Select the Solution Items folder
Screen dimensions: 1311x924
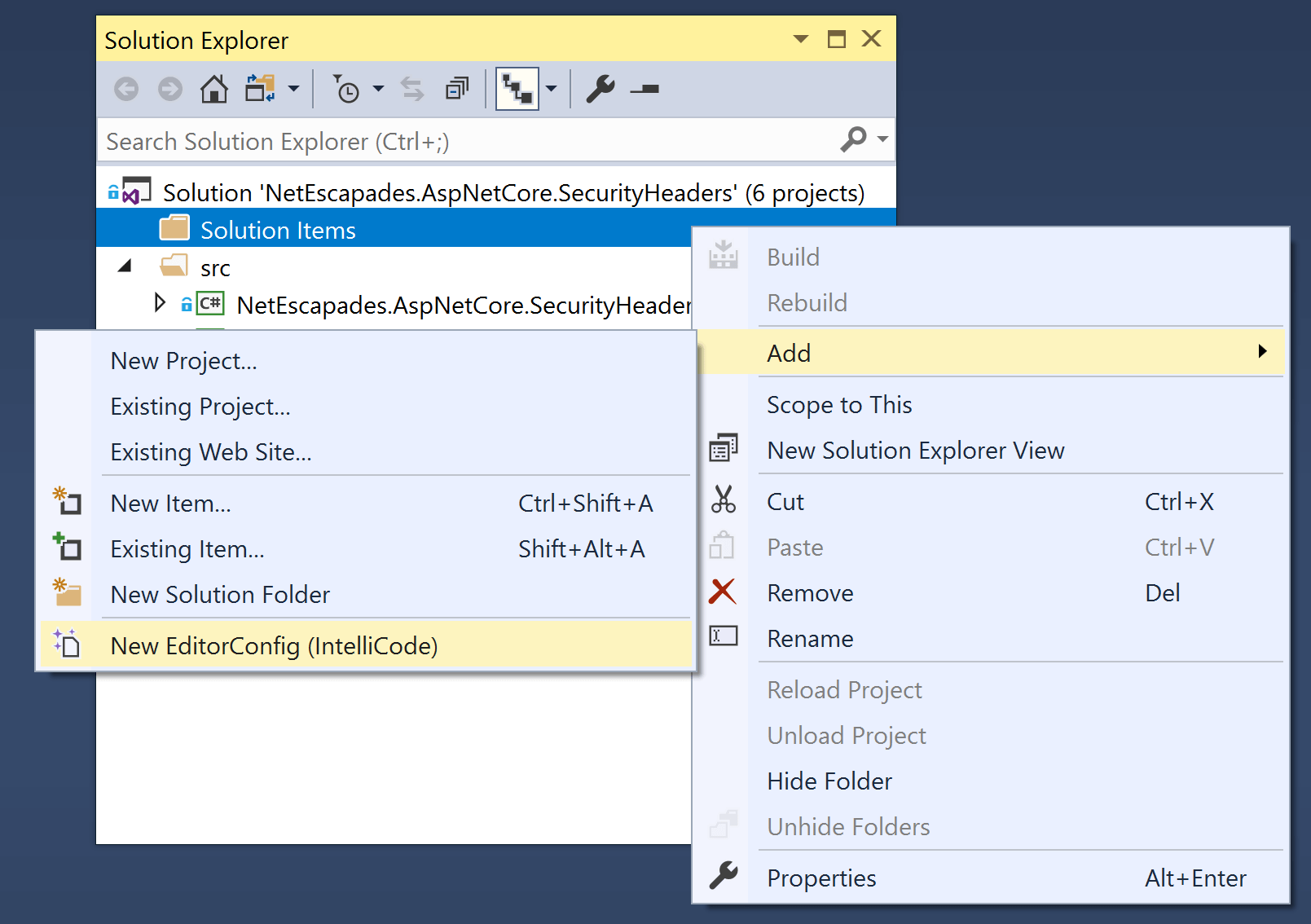tap(394, 230)
